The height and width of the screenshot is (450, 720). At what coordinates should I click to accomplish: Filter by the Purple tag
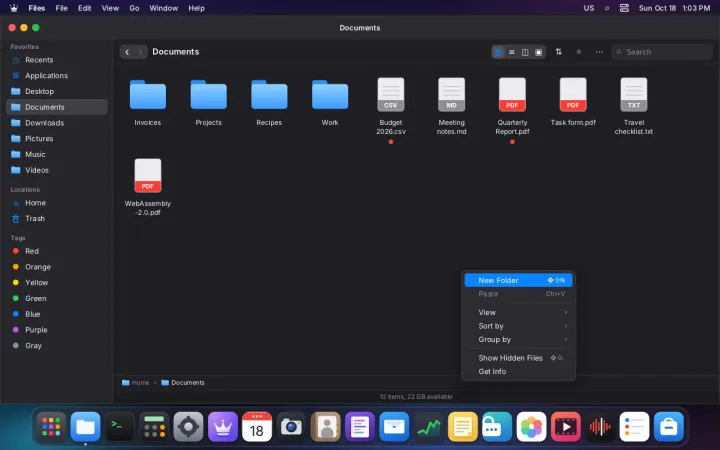coord(57,330)
